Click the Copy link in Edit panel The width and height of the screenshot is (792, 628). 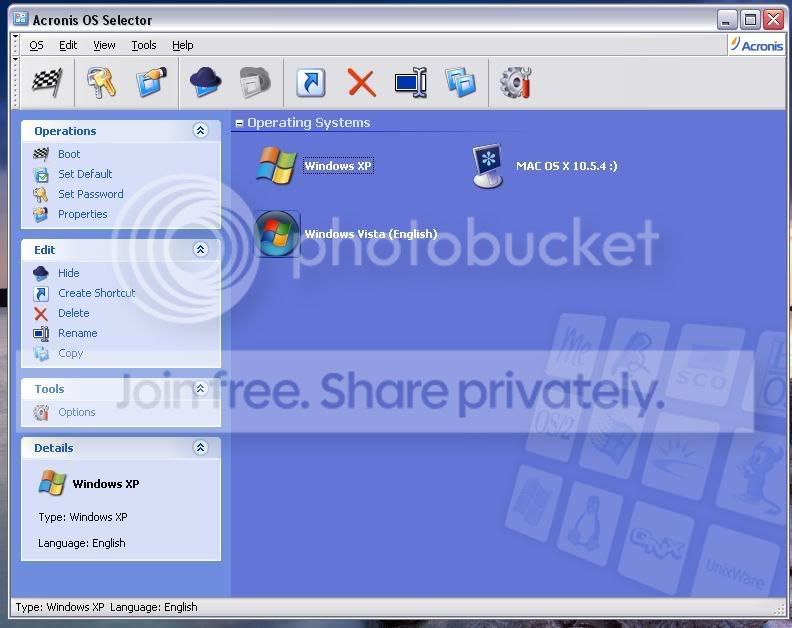click(x=70, y=354)
